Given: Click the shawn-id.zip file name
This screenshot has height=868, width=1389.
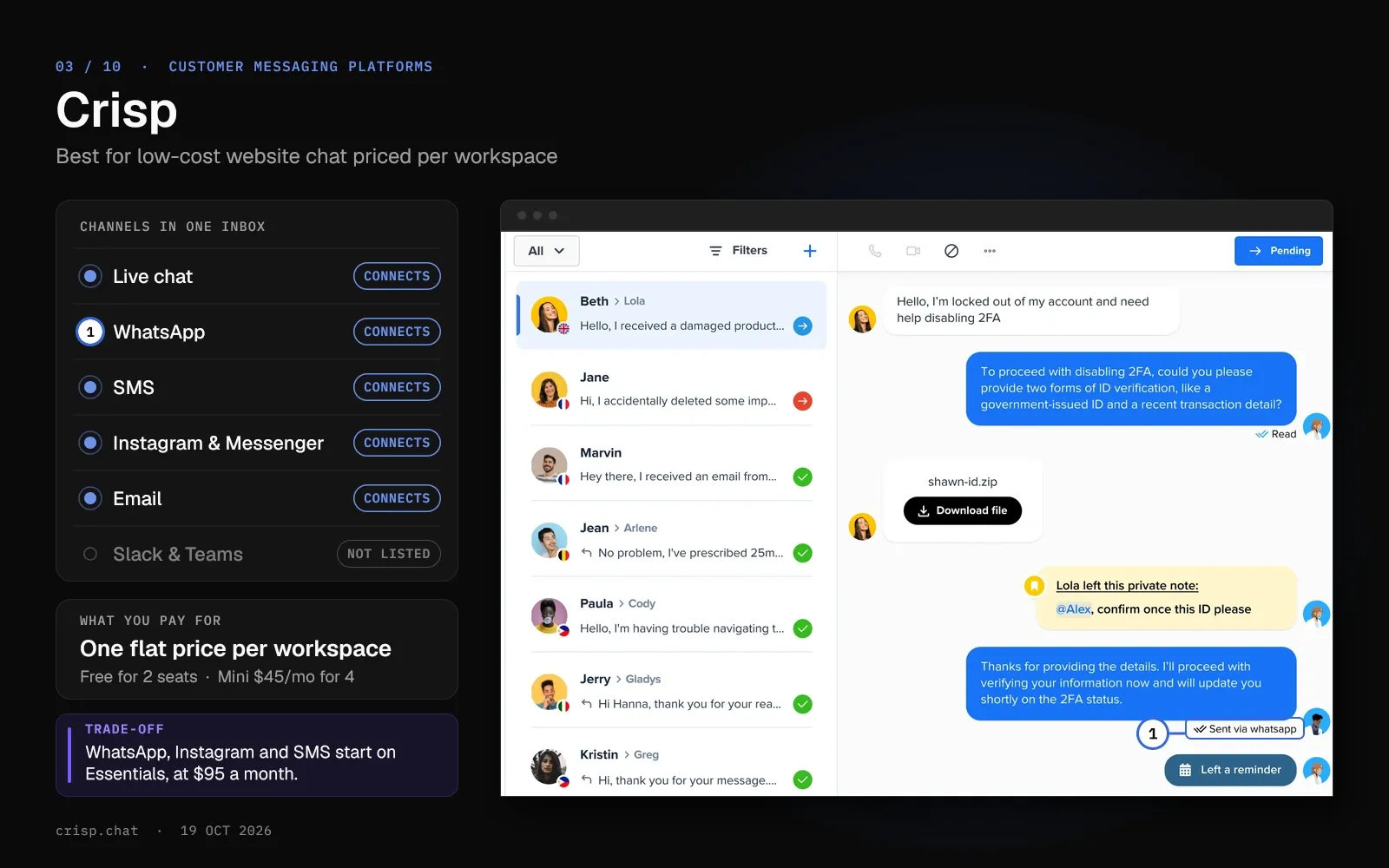Looking at the screenshot, I should point(963,482).
